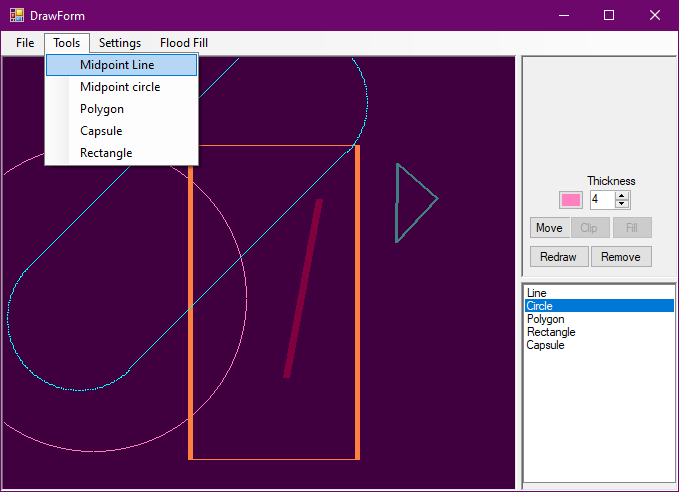Click the pink color swatch
Image resolution: width=679 pixels, height=492 pixels.
(x=571, y=200)
